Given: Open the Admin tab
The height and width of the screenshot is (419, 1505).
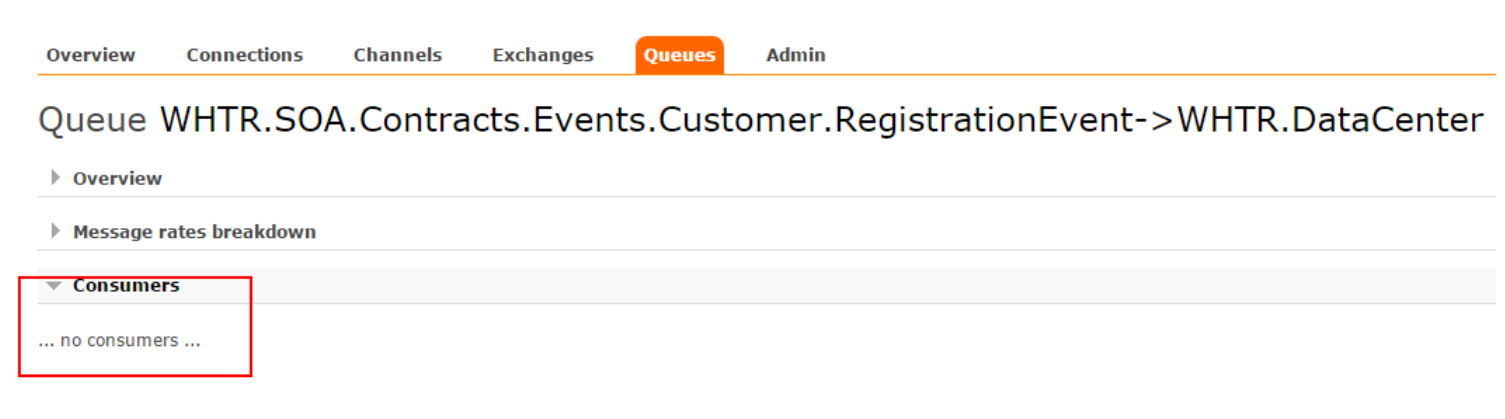Looking at the screenshot, I should tap(796, 55).
